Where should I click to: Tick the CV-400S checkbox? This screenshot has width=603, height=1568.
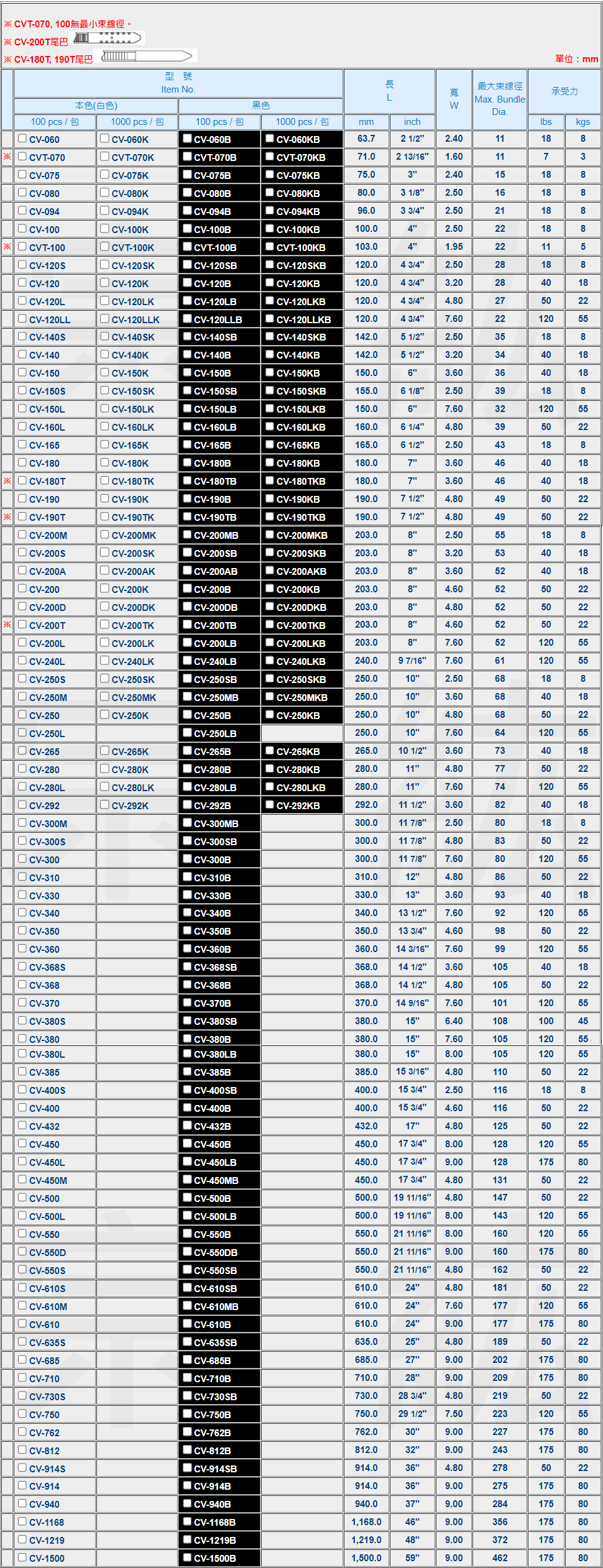coord(22,1089)
